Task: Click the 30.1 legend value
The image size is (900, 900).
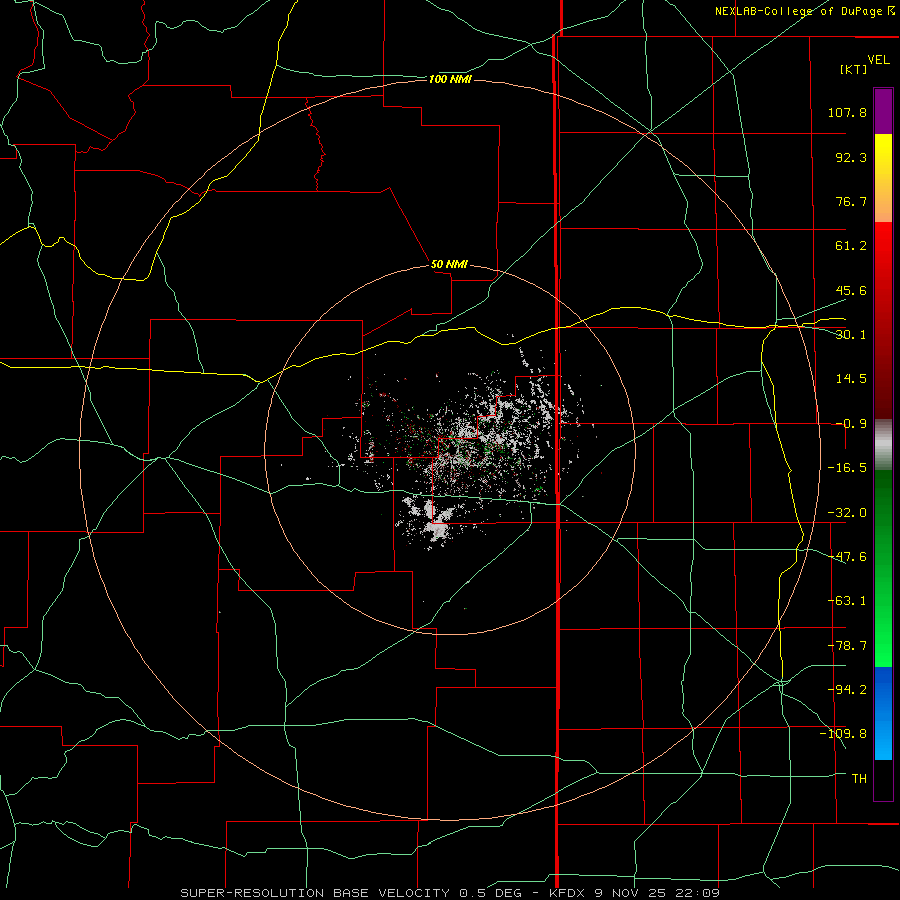Action: click(851, 335)
